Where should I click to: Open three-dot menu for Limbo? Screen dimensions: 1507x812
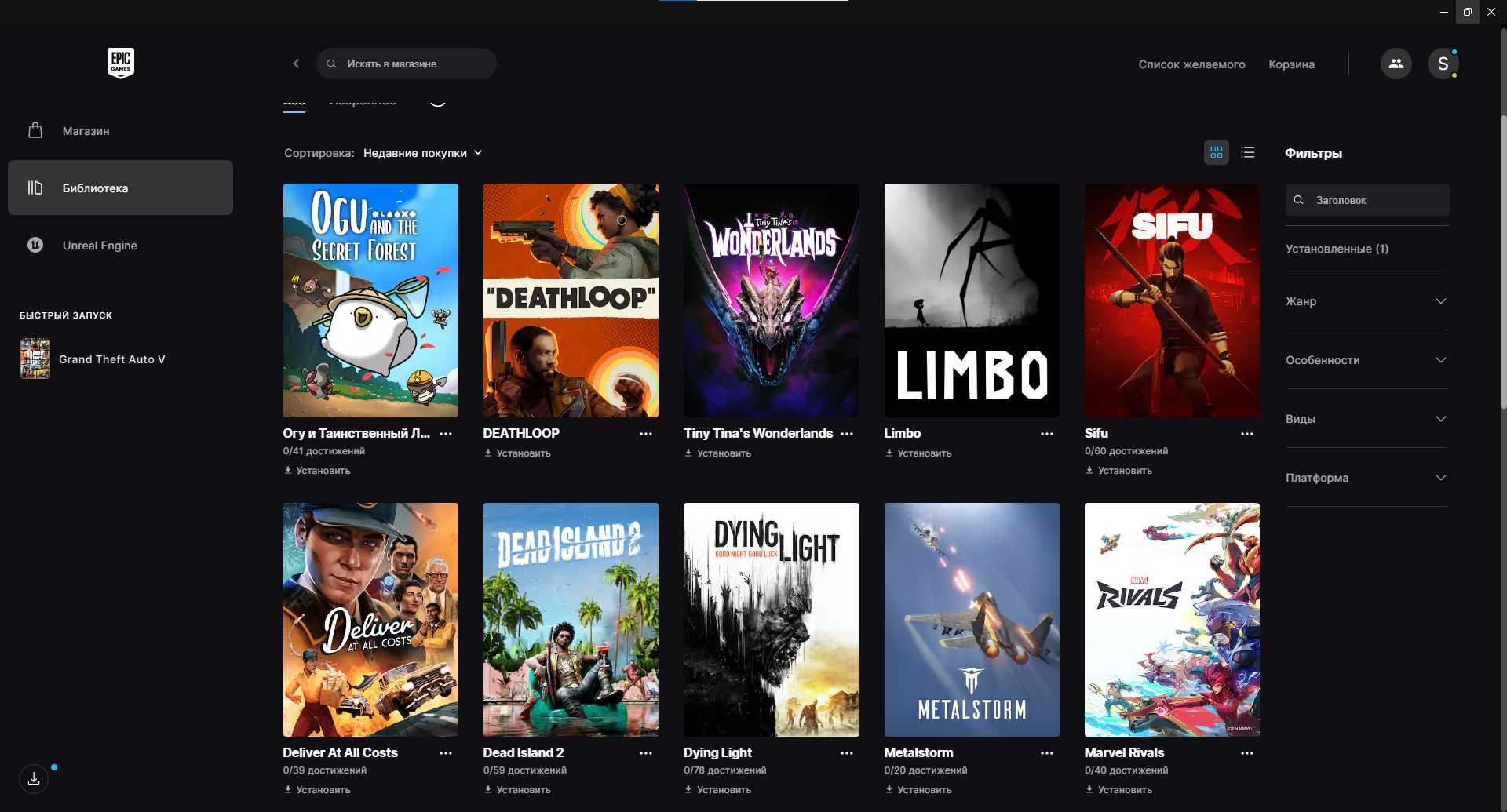[x=1047, y=434]
